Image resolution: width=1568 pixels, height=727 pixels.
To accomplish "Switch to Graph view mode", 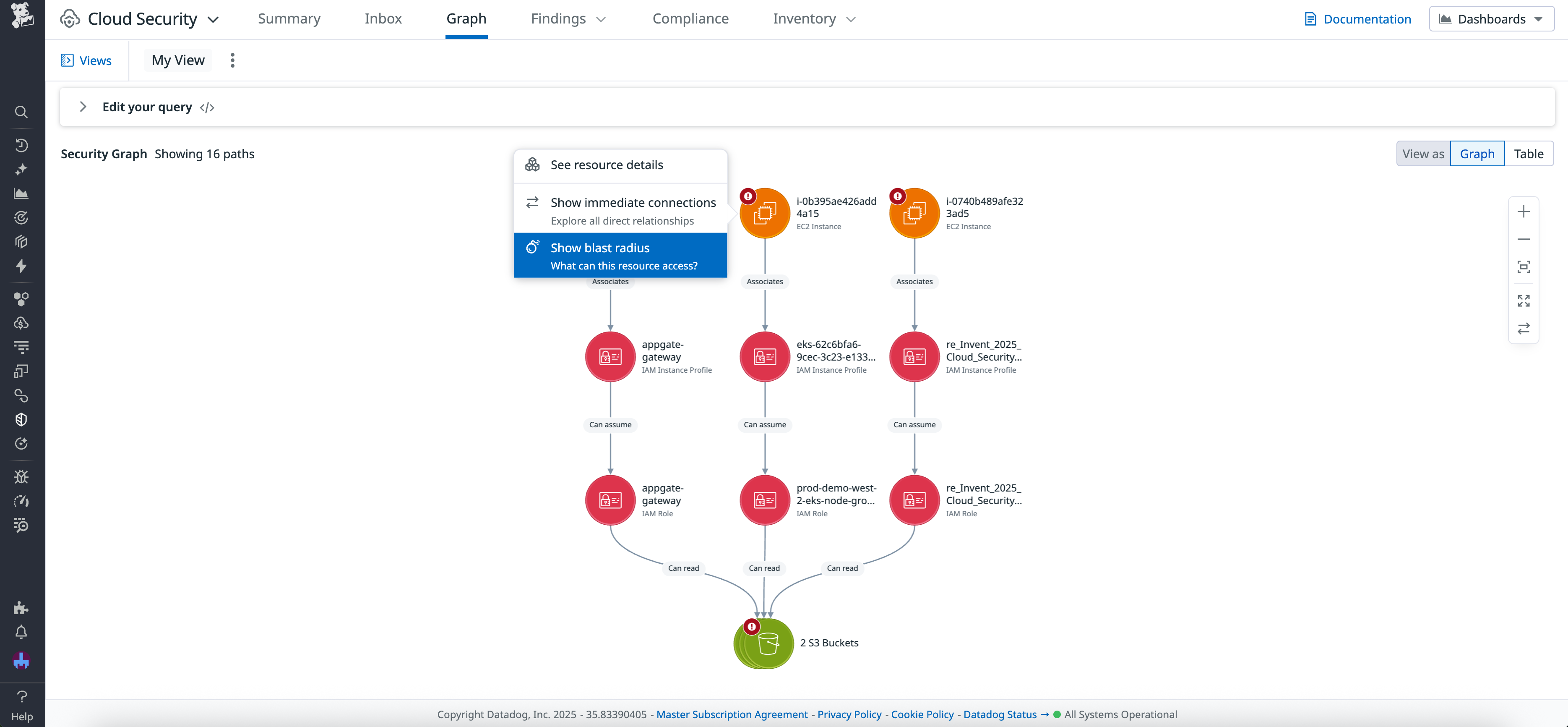I will [x=1477, y=154].
